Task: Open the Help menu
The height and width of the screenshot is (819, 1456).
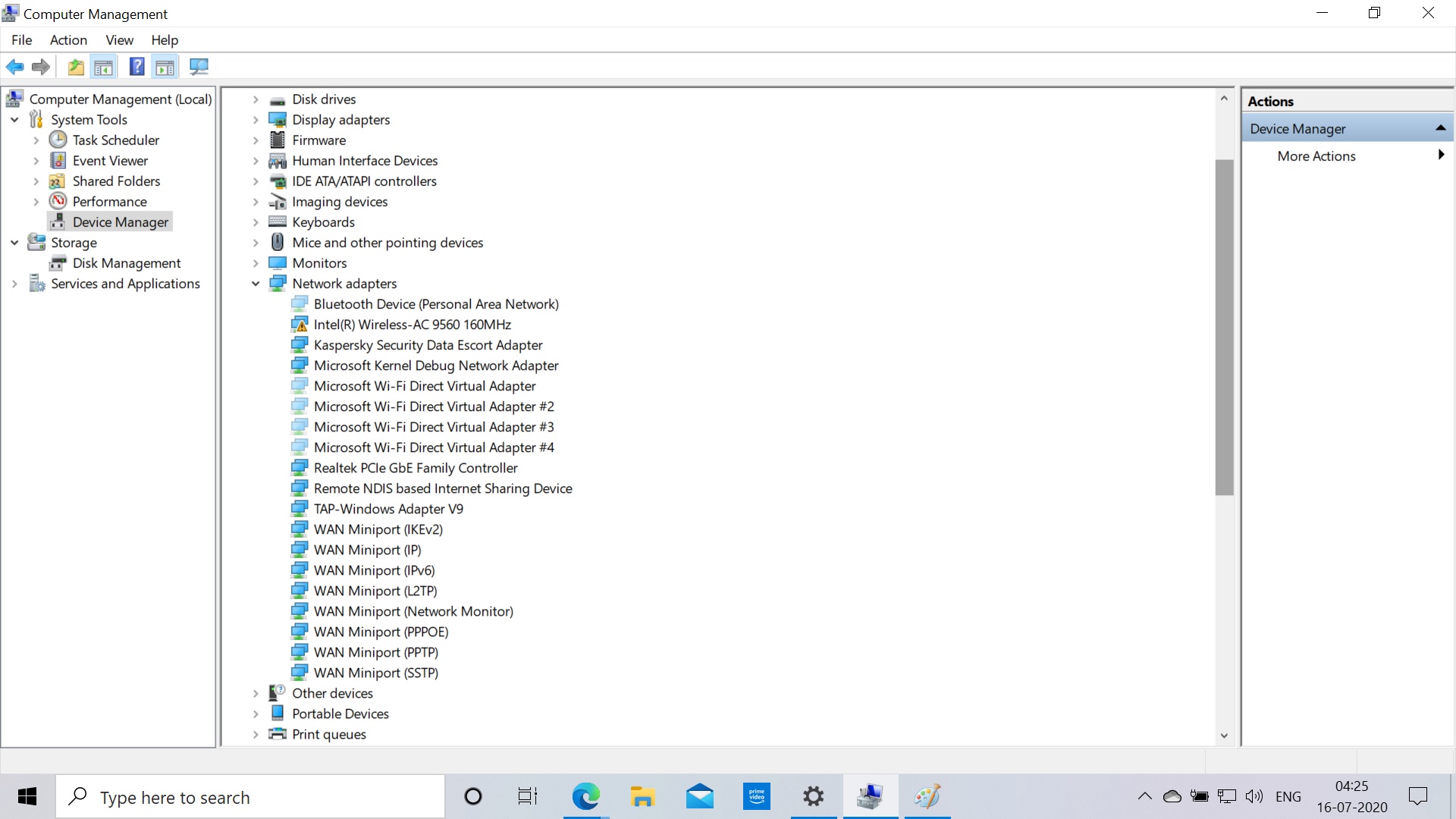Action: tap(165, 40)
